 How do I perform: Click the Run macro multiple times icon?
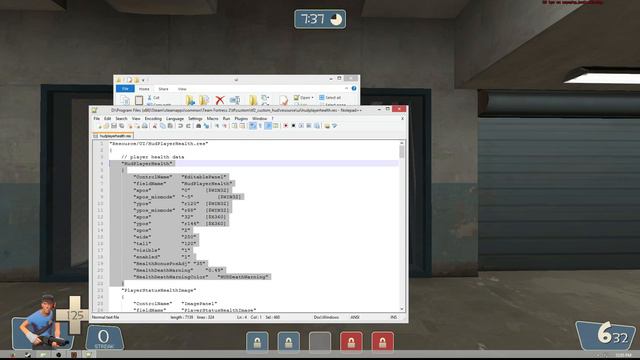click(x=309, y=126)
